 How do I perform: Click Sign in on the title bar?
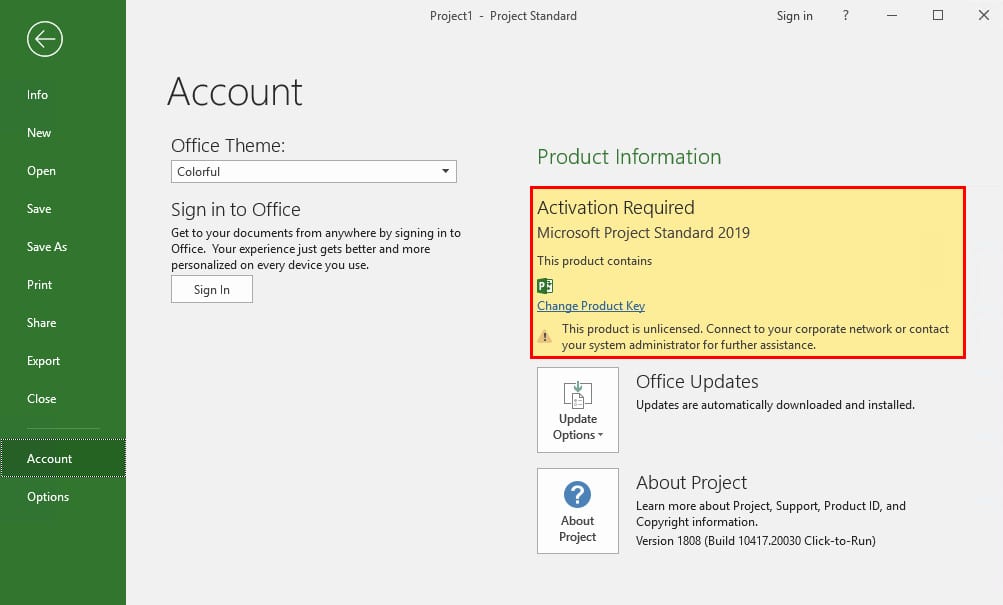tap(794, 16)
